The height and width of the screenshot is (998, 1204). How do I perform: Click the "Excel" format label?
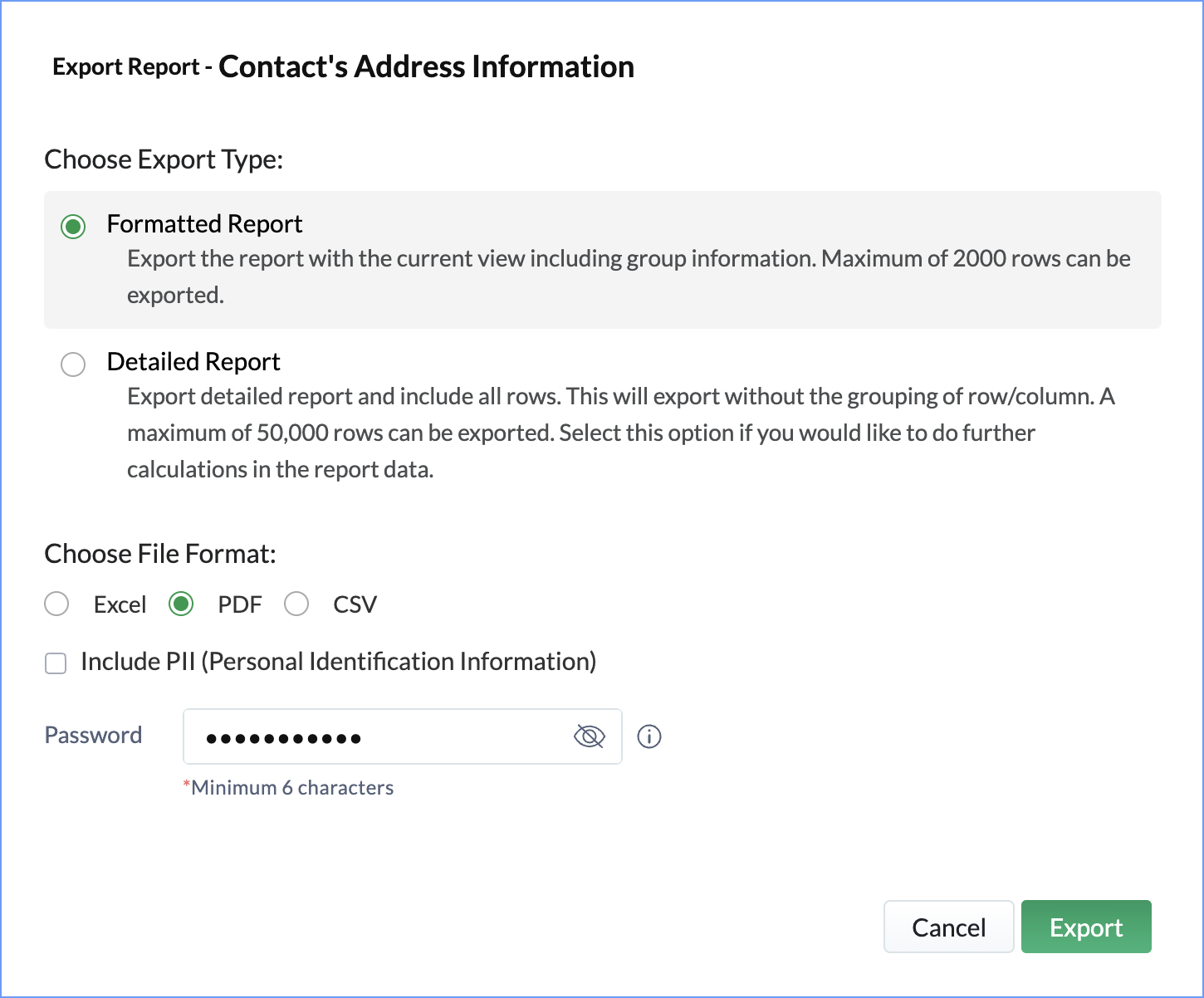point(120,604)
